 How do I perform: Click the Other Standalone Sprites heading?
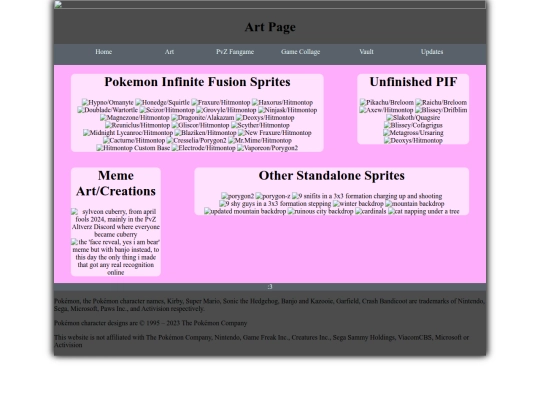(x=332, y=176)
